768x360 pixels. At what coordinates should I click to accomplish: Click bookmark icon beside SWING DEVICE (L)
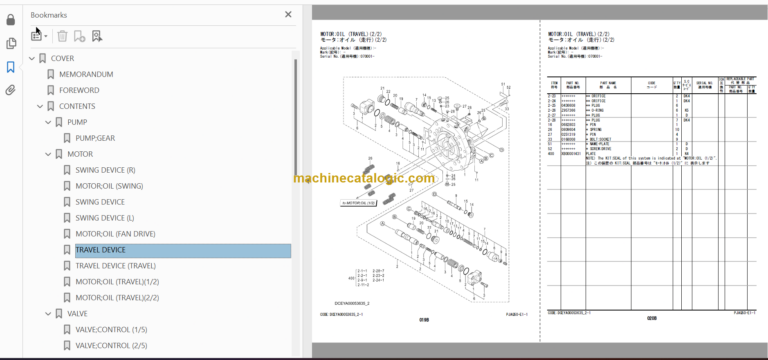point(67,218)
